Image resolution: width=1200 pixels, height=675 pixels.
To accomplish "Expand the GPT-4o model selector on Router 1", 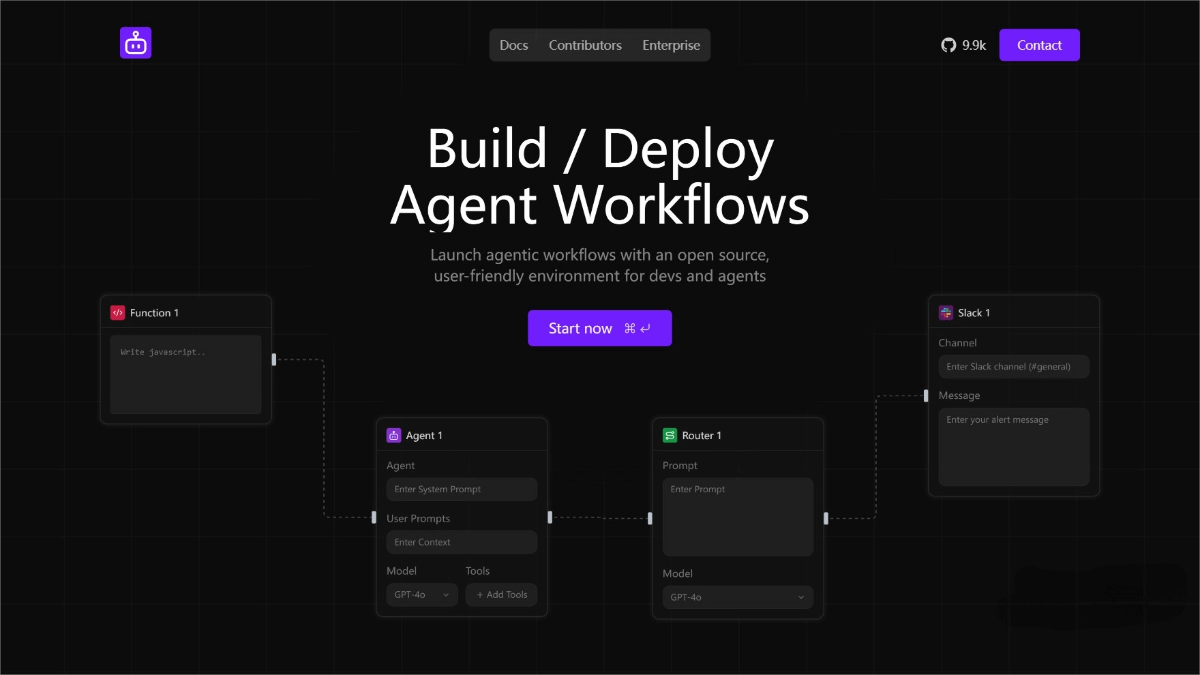I will 737,597.
